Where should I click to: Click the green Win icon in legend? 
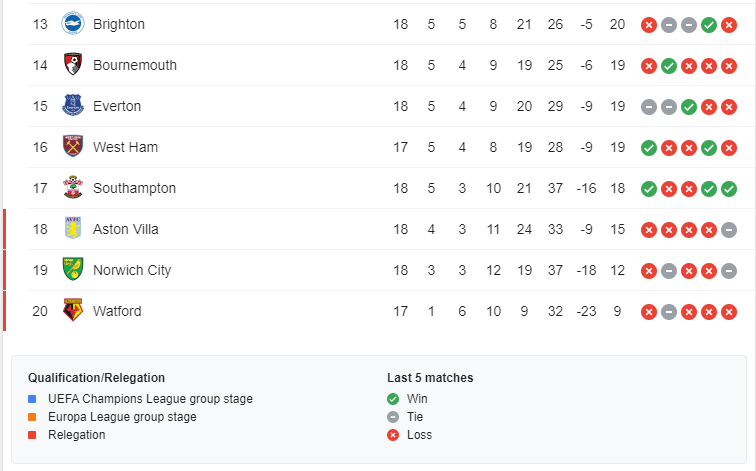(x=393, y=399)
